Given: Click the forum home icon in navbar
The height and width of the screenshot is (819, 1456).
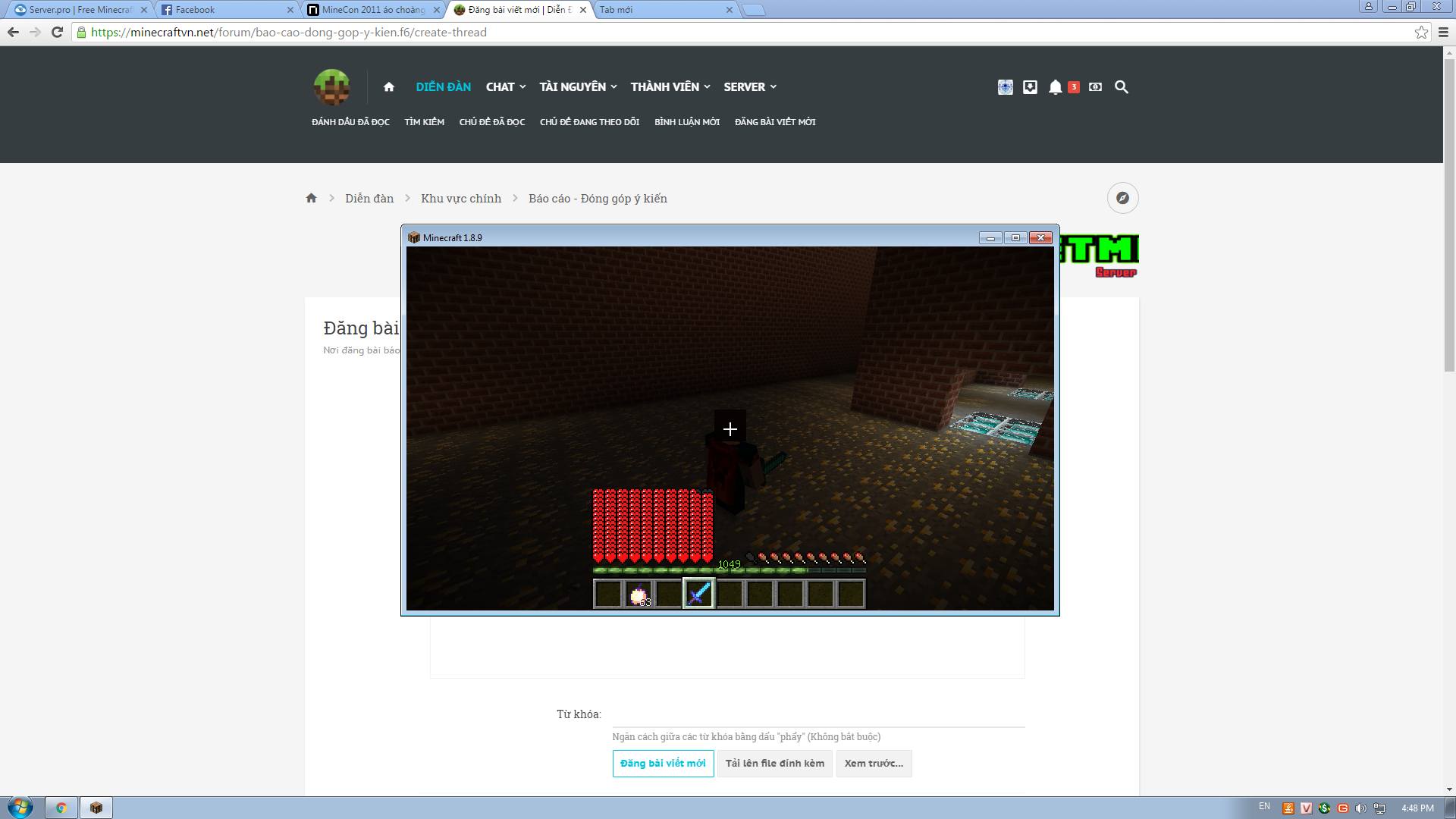Looking at the screenshot, I should (x=389, y=87).
